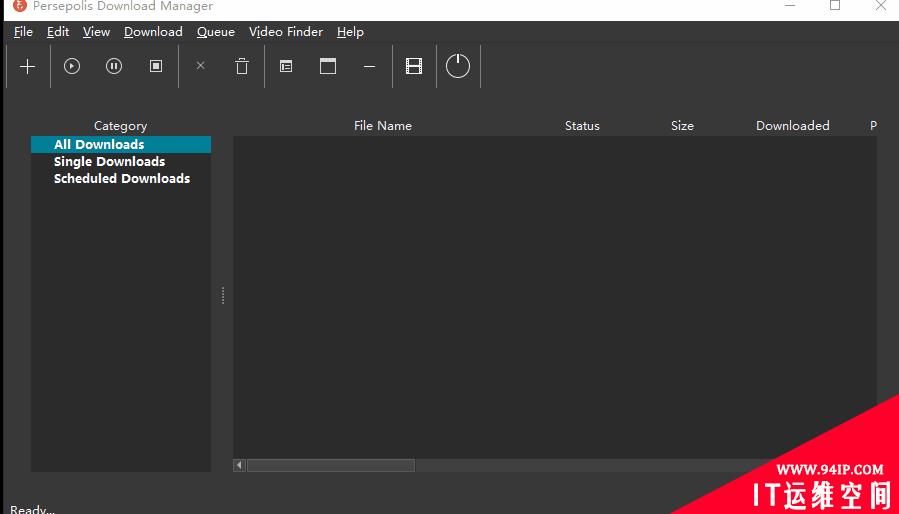Open Video Finder filmstrip icon
The image size is (899, 514).
tap(414, 66)
